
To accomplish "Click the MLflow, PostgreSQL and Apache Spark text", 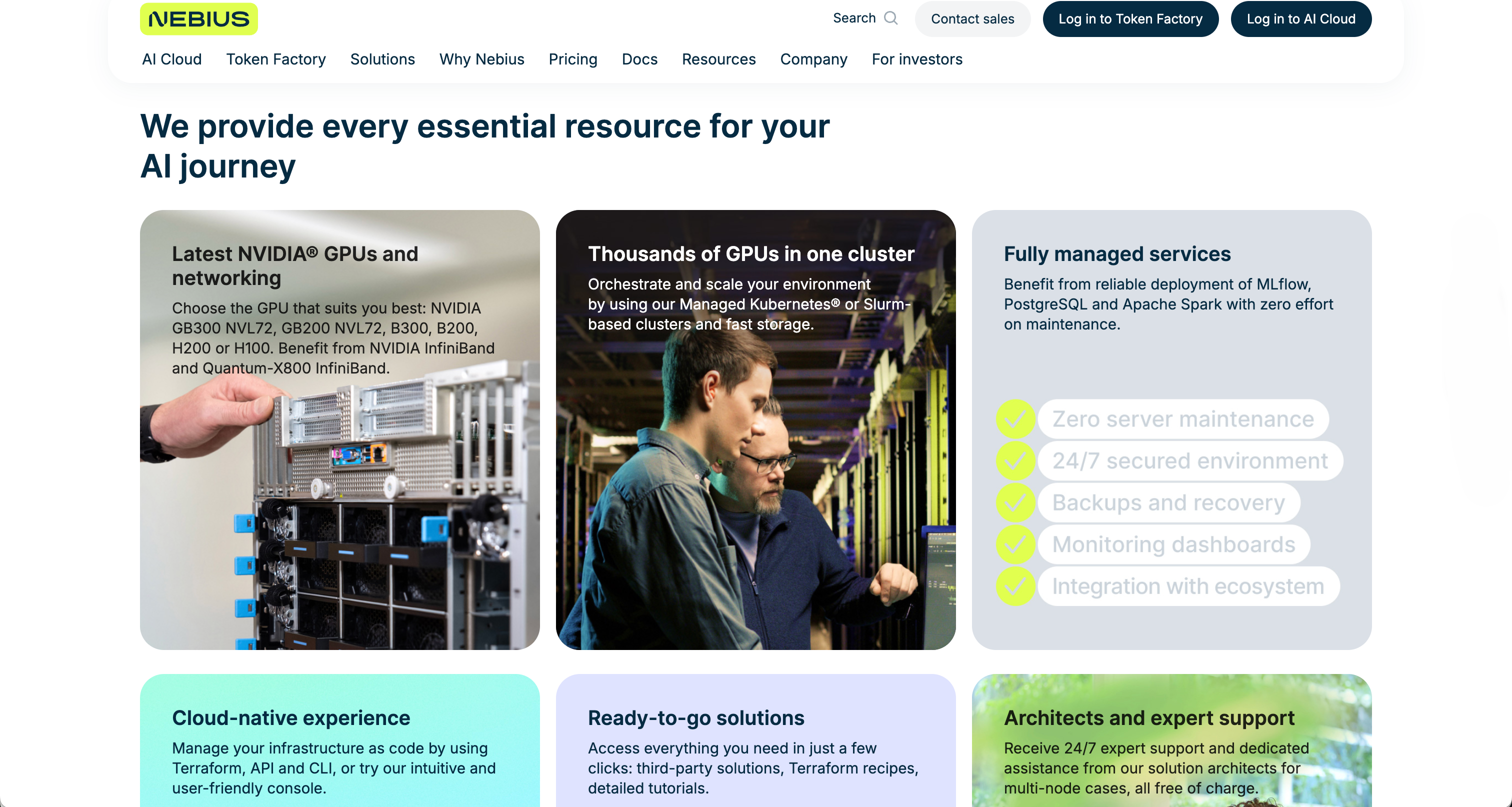I will click(1168, 304).
